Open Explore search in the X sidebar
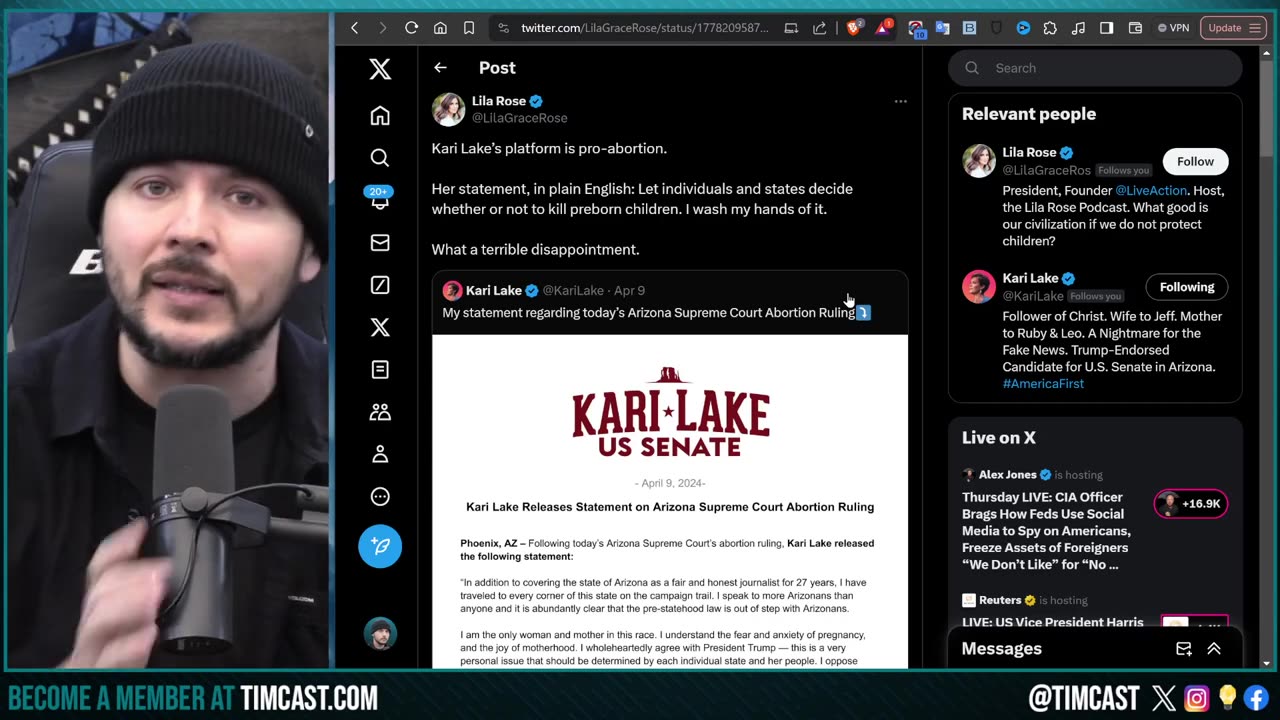1280x720 pixels. [x=380, y=158]
